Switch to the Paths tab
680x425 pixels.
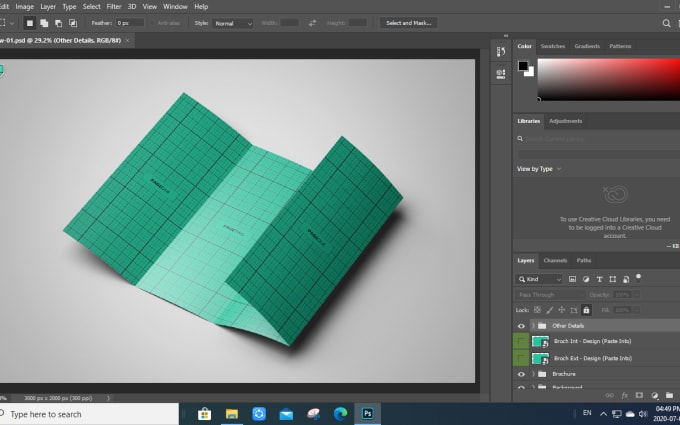[584, 261]
